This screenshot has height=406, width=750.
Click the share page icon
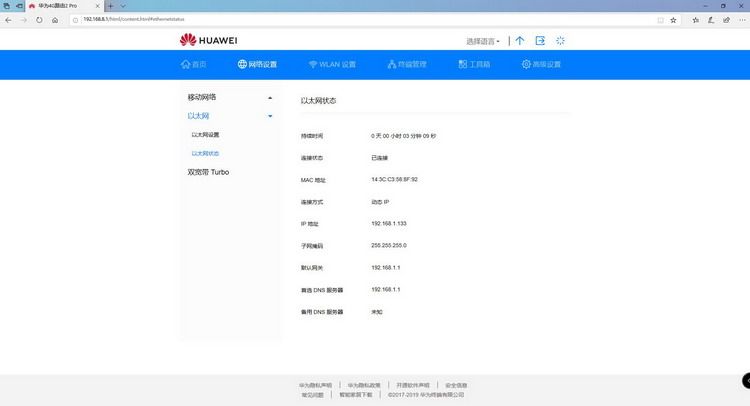[x=726, y=20]
